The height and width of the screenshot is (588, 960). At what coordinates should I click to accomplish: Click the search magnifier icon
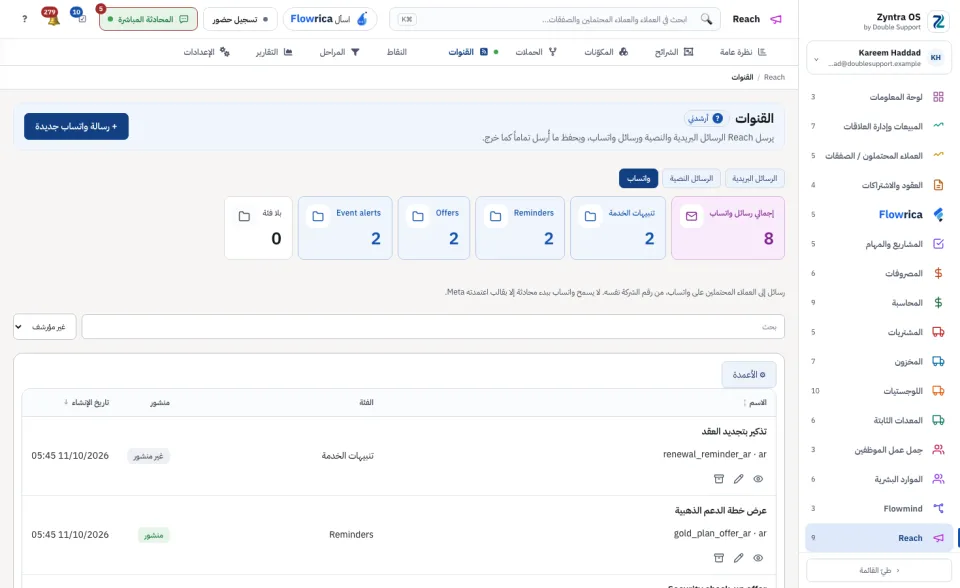706,19
